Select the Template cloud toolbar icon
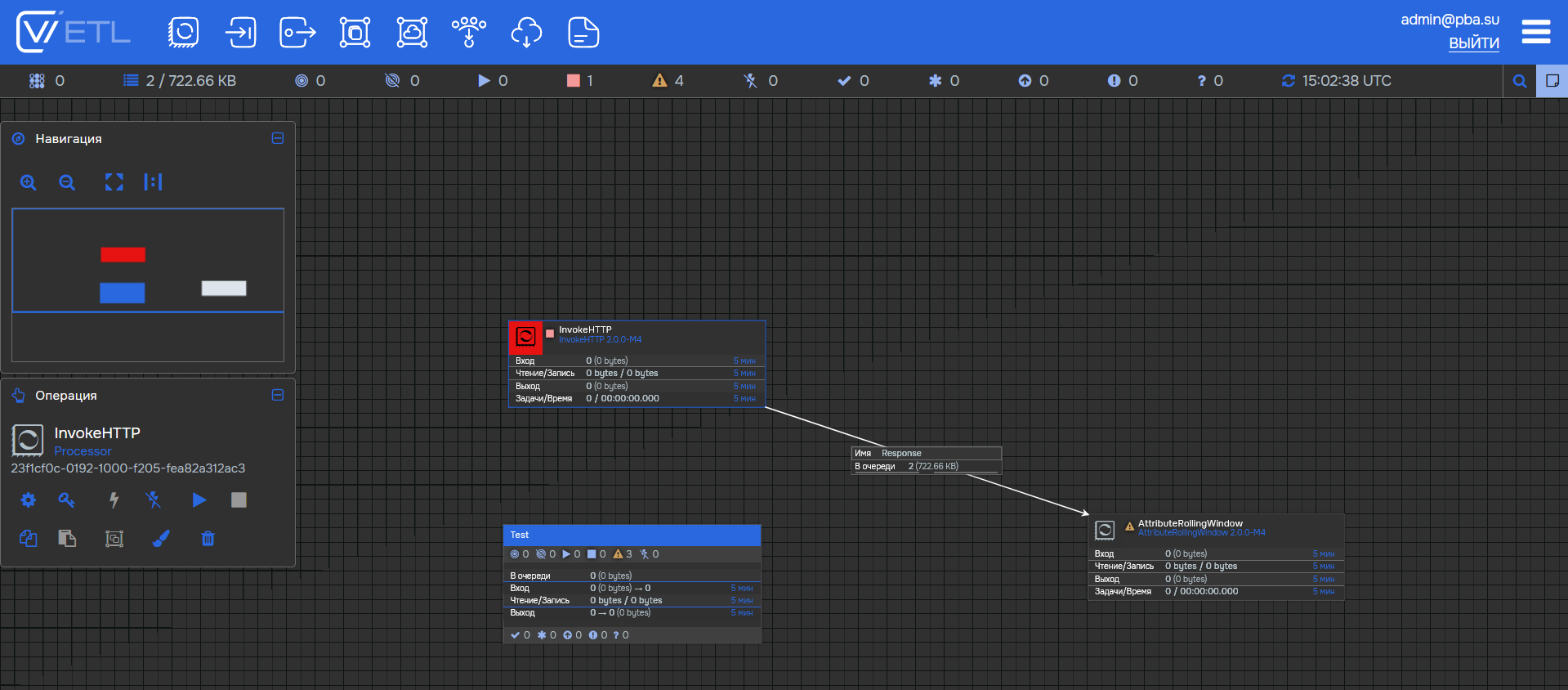This screenshot has width=1568, height=690. point(526,33)
